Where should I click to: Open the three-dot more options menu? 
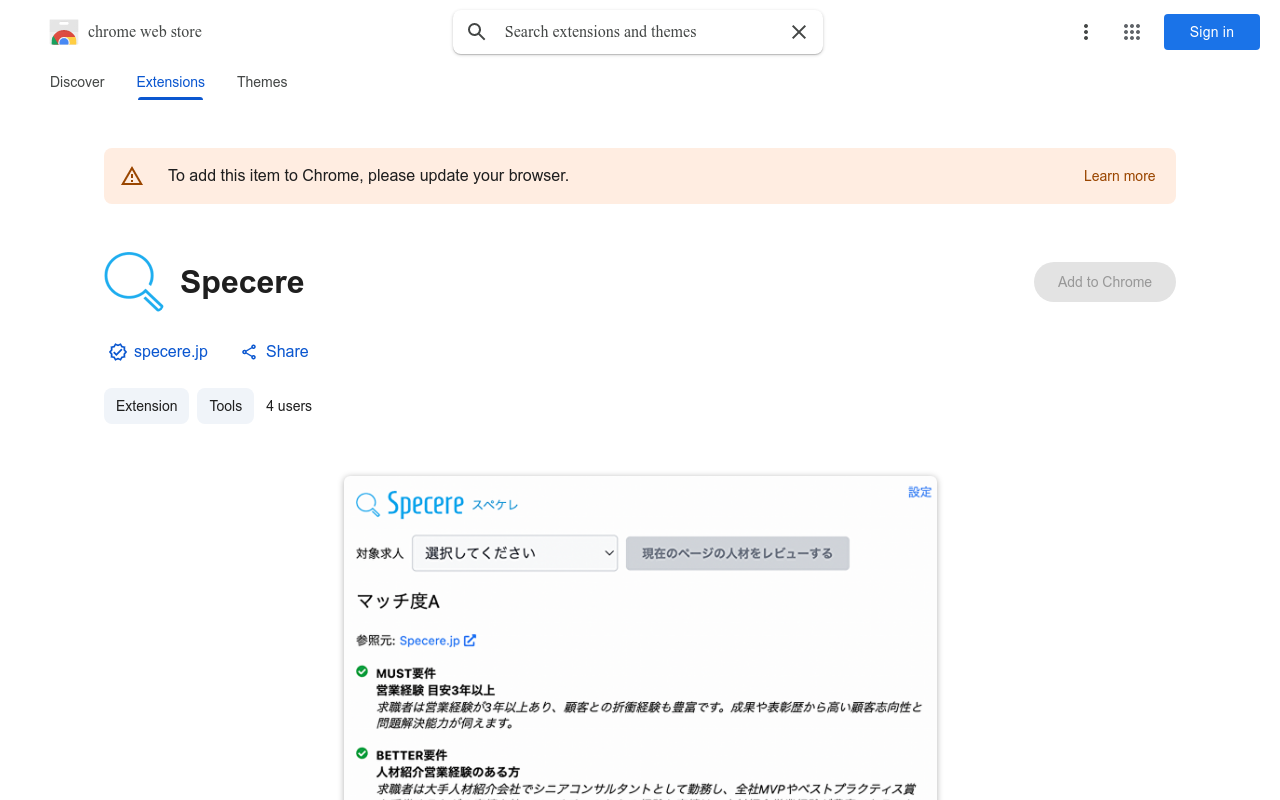pos(1086,32)
